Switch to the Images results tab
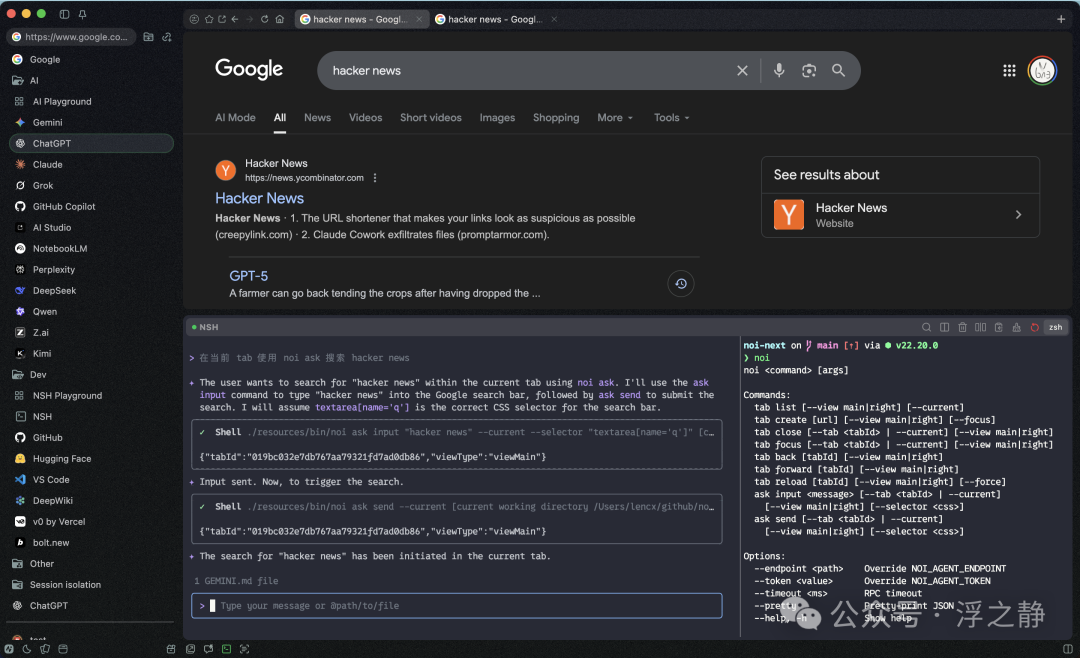The height and width of the screenshot is (658, 1080). pyautogui.click(x=497, y=118)
